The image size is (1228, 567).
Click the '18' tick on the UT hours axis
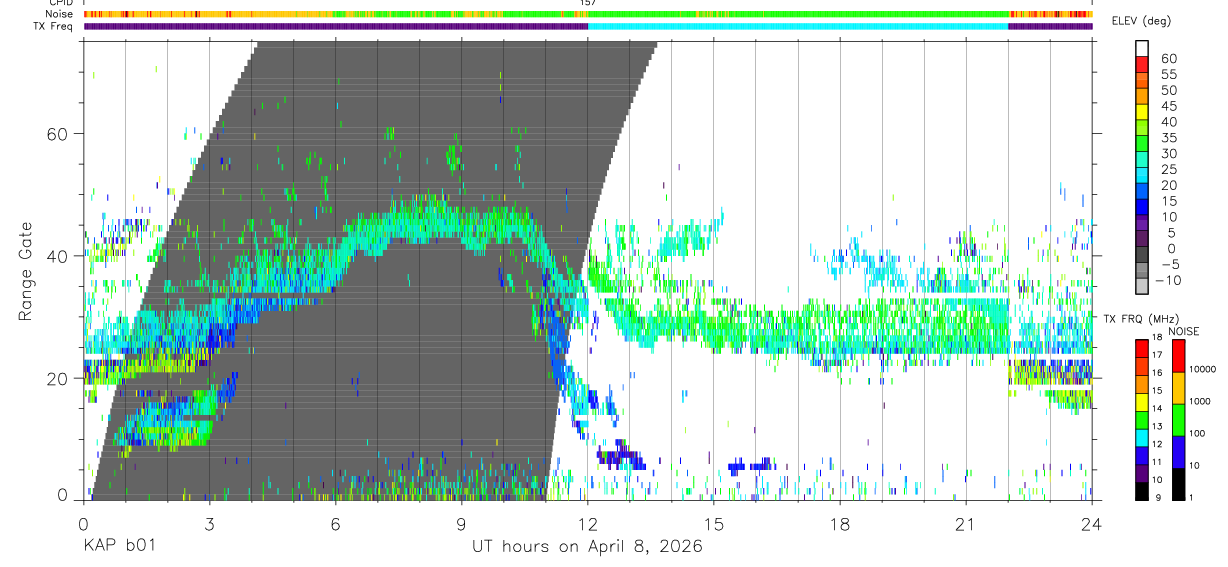point(840,523)
